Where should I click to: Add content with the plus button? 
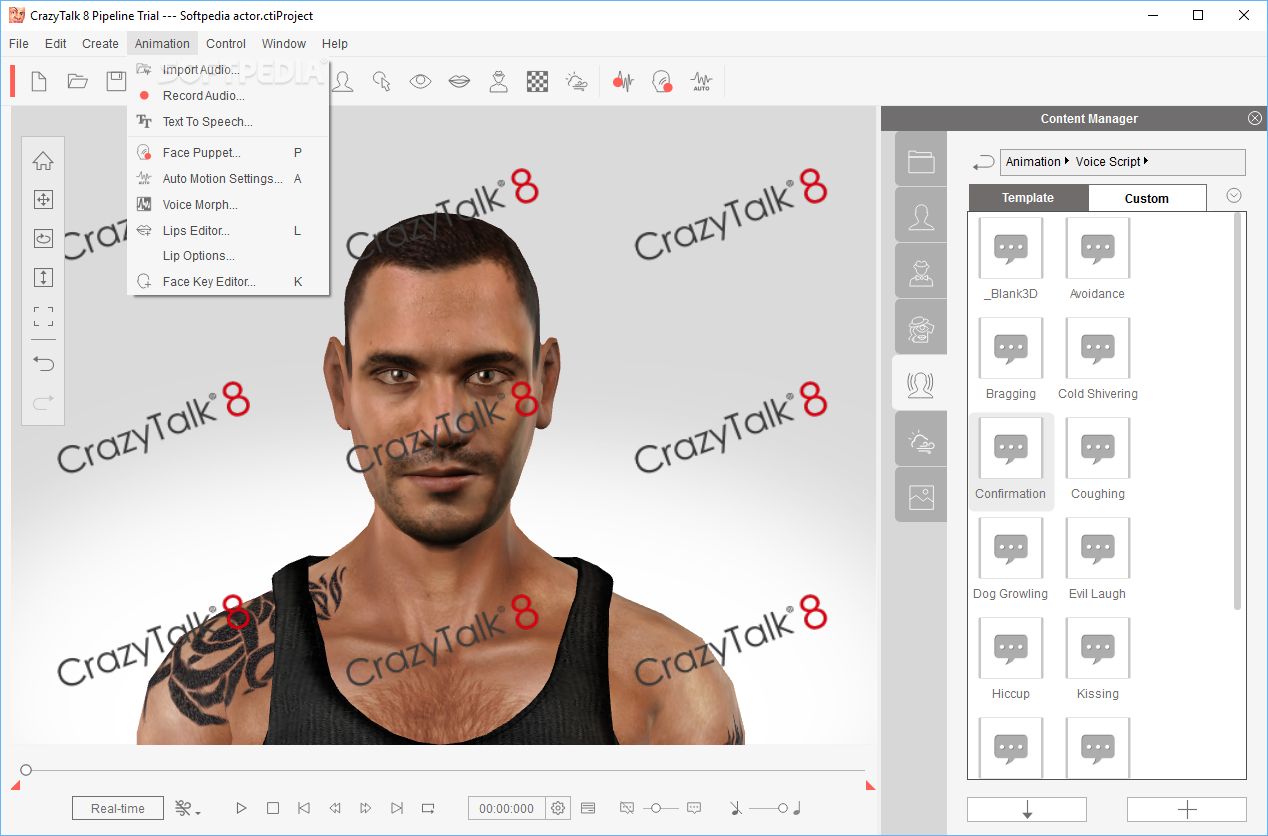coord(1187,809)
